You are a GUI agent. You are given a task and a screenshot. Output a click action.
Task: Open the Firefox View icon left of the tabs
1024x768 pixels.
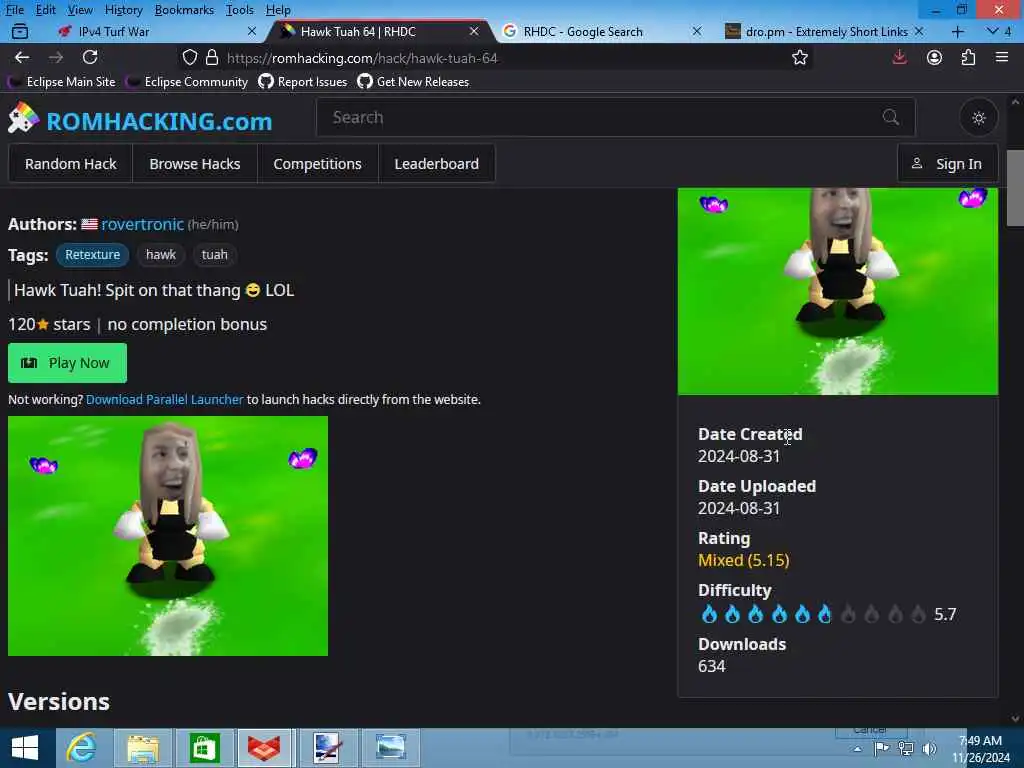click(x=20, y=31)
